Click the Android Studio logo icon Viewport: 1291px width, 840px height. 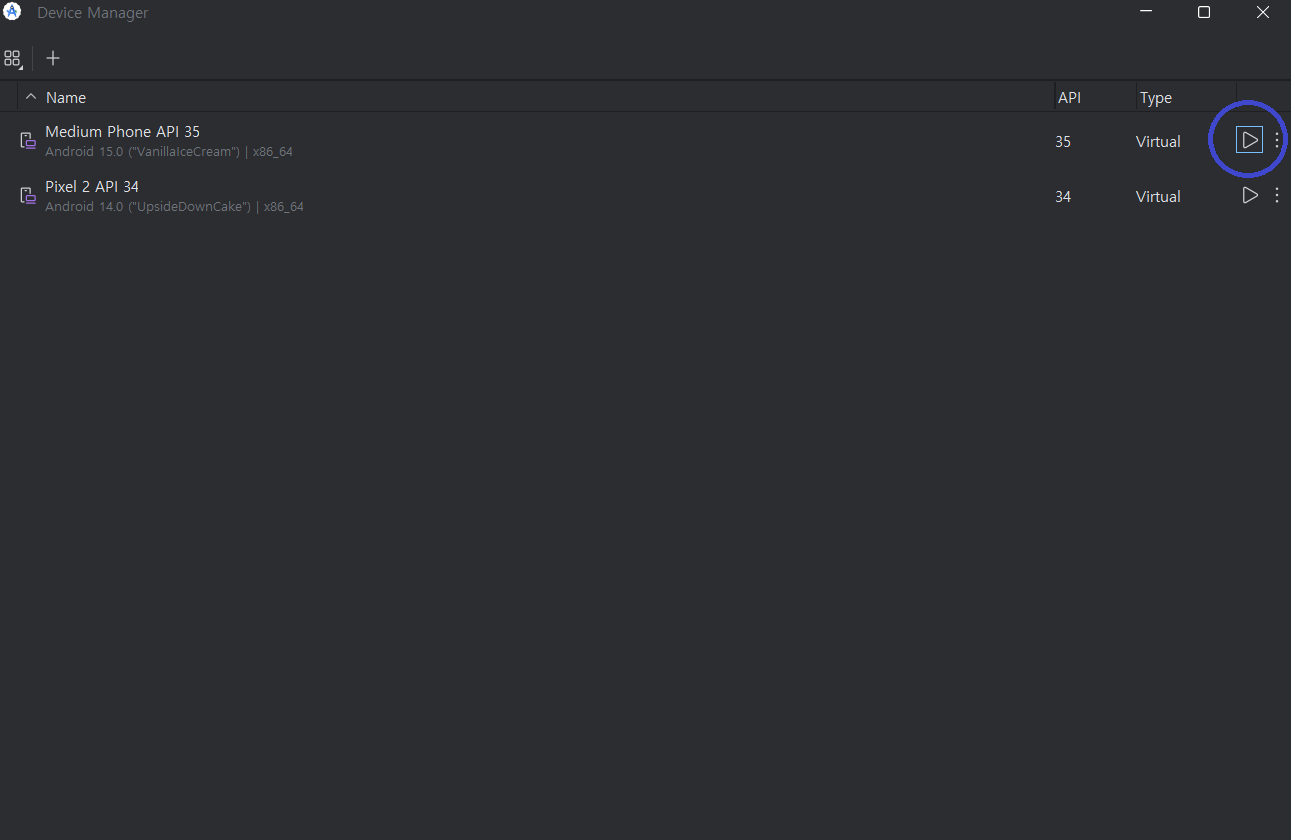coord(12,13)
